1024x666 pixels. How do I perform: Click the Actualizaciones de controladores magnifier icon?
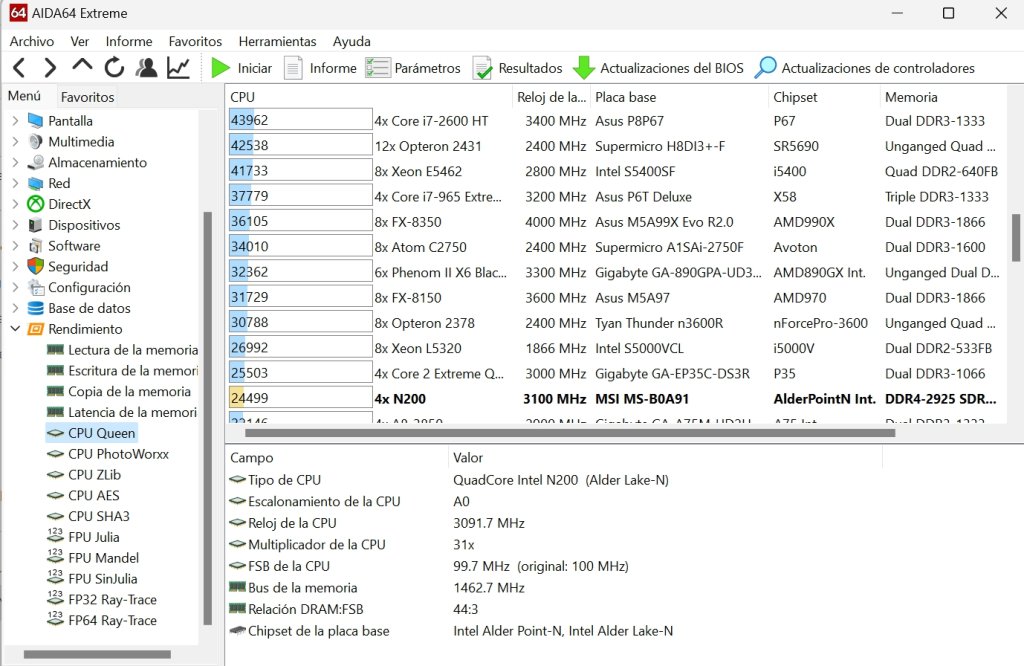(765, 68)
